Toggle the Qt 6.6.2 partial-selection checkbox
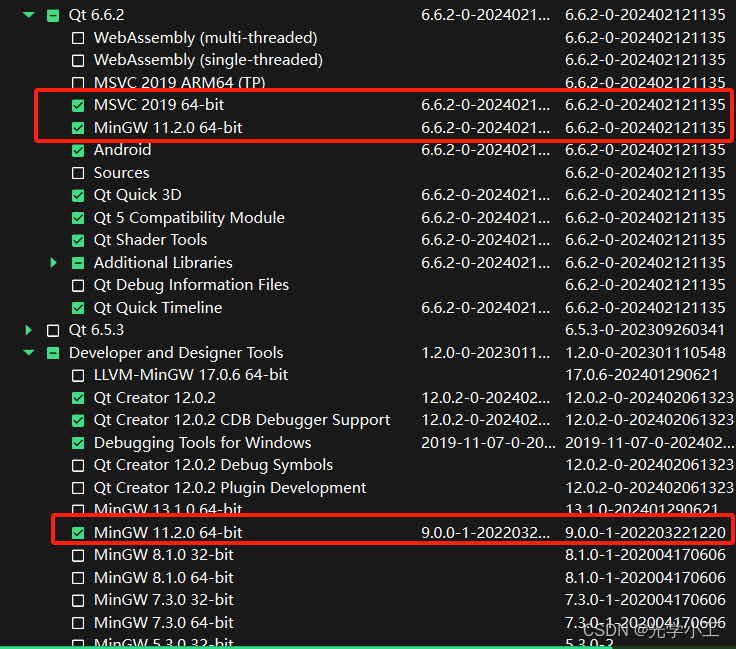Viewport: 736px width, 649px height. point(53,15)
